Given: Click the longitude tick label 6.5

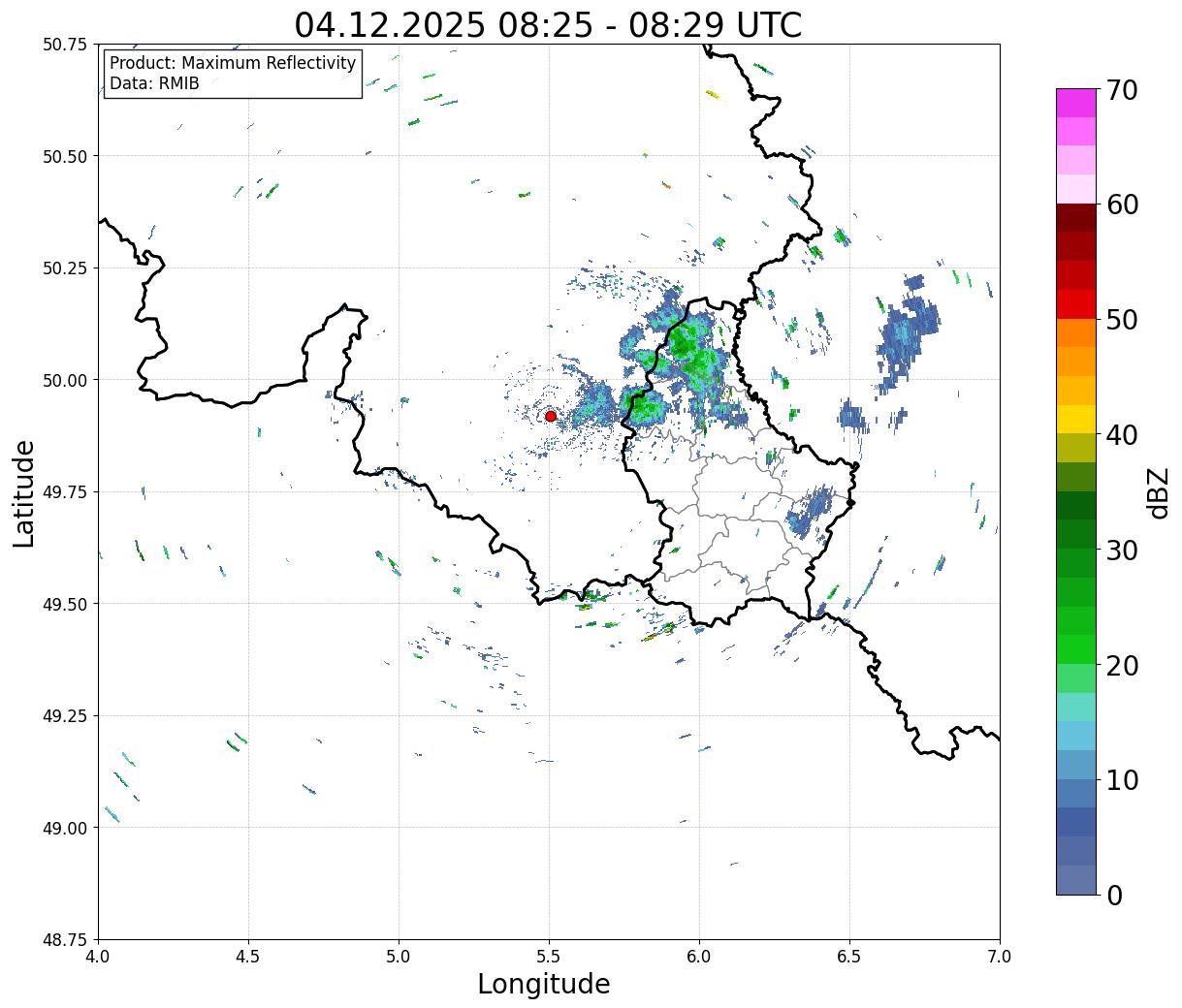Looking at the screenshot, I should pyautogui.click(x=849, y=957).
